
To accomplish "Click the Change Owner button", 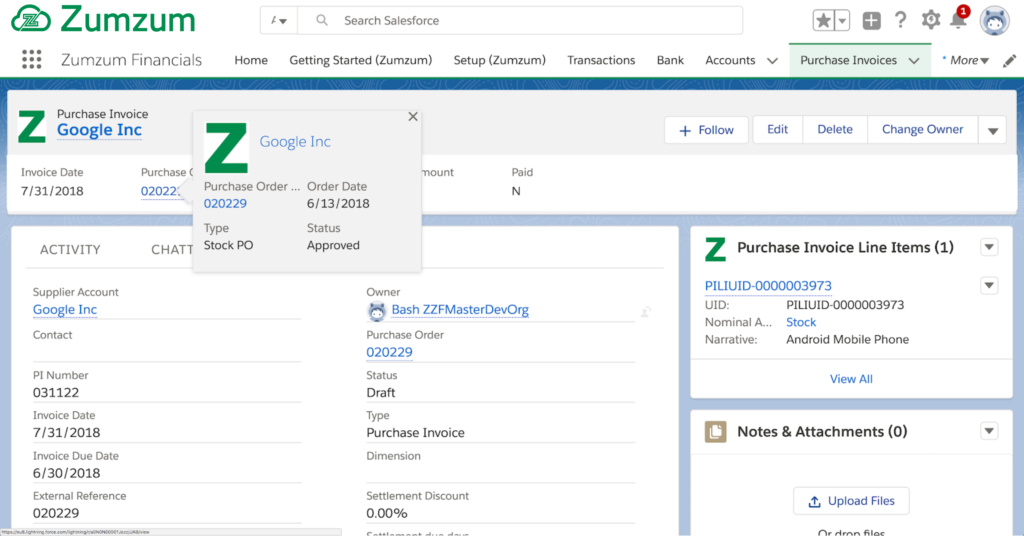I will coord(922,129).
